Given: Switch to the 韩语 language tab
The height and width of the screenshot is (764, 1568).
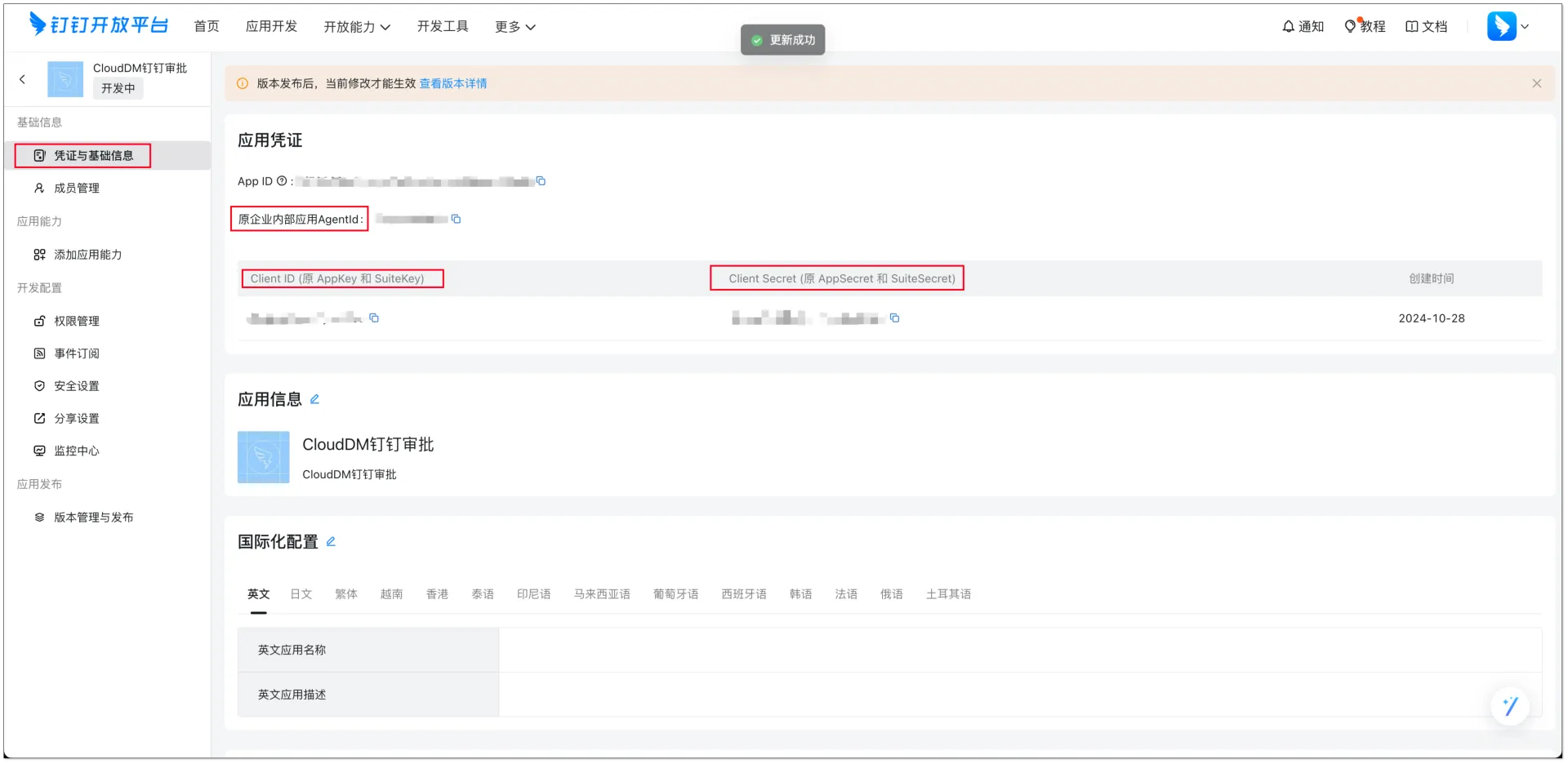Looking at the screenshot, I should pos(801,594).
